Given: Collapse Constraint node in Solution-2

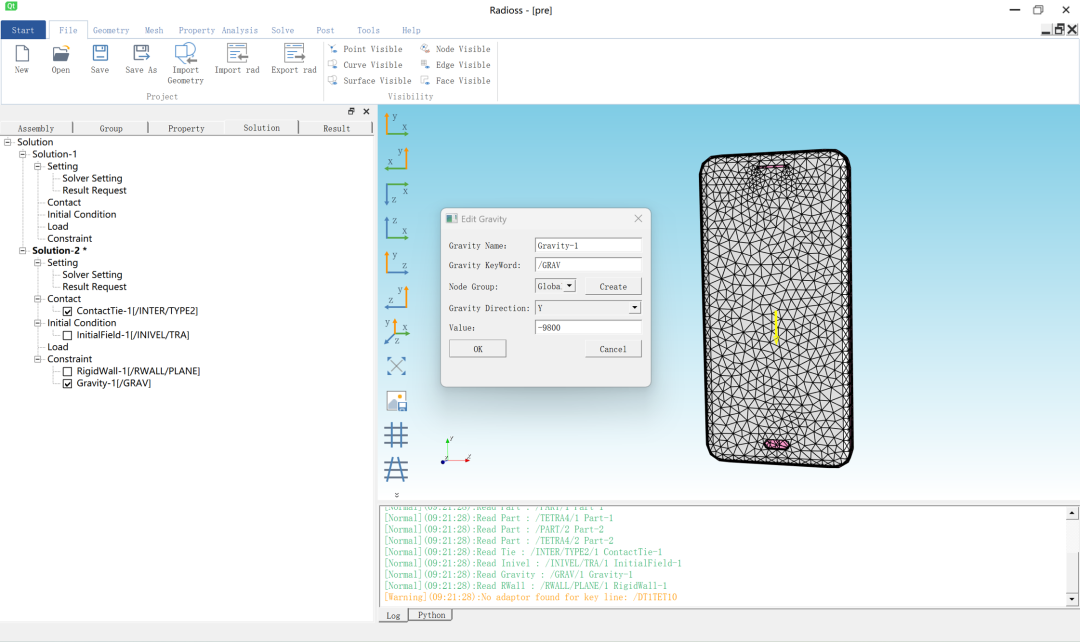Looking at the screenshot, I should 38,359.
